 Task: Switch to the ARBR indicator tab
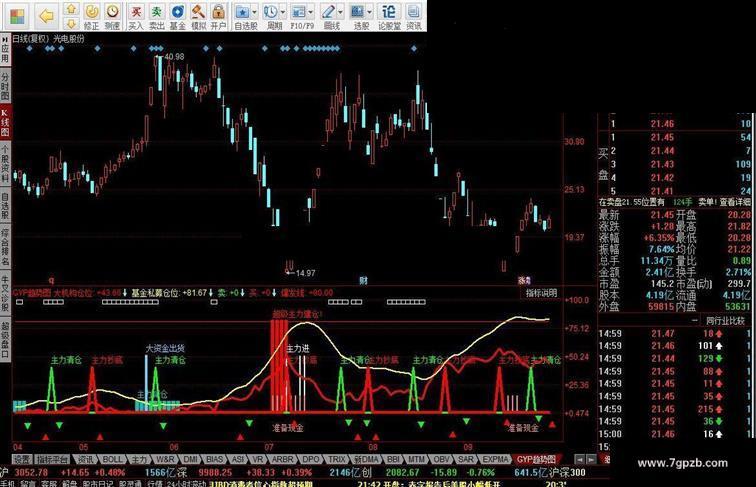pyautogui.click(x=283, y=460)
